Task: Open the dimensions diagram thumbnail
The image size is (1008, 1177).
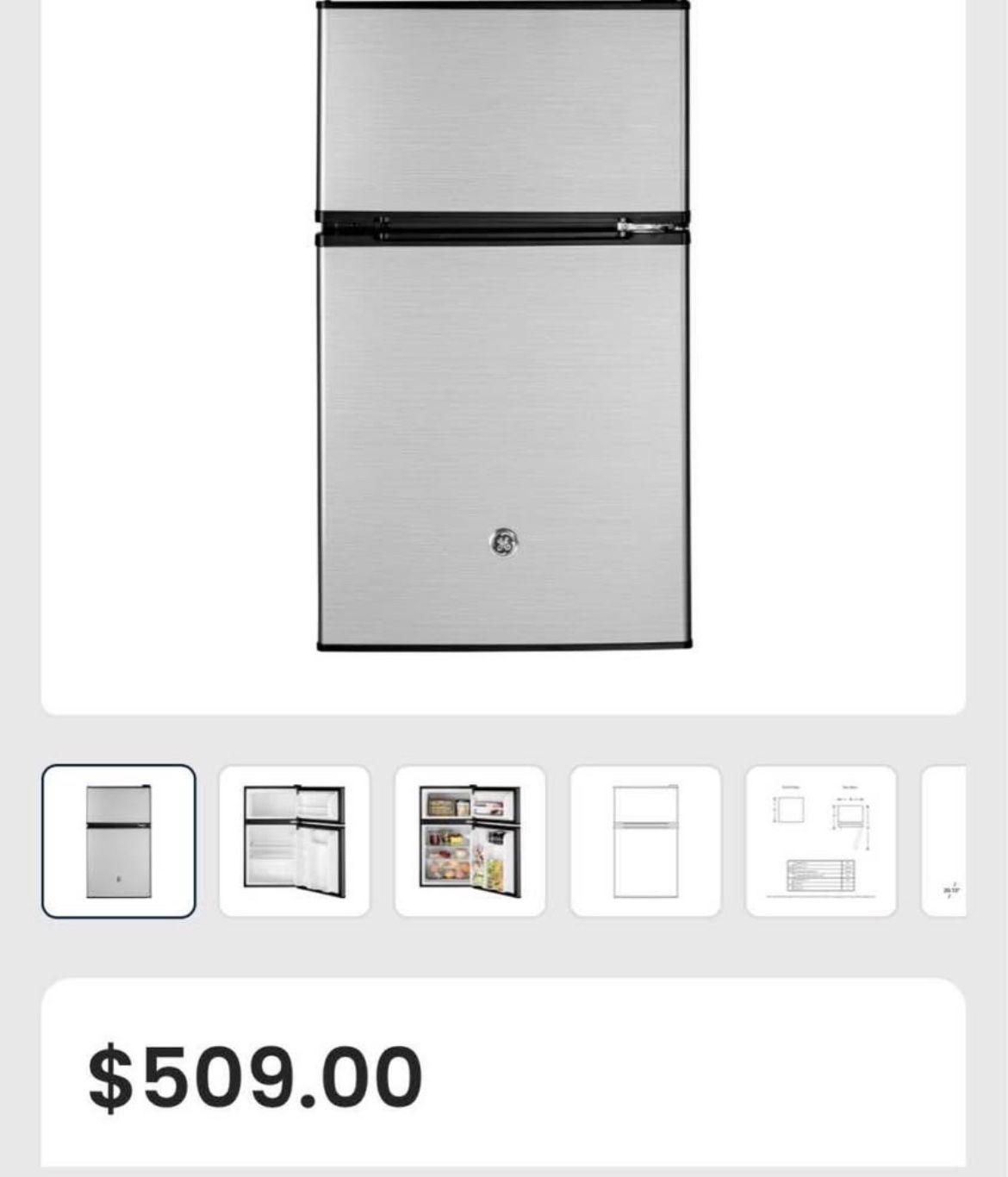Action: pyautogui.click(x=821, y=841)
